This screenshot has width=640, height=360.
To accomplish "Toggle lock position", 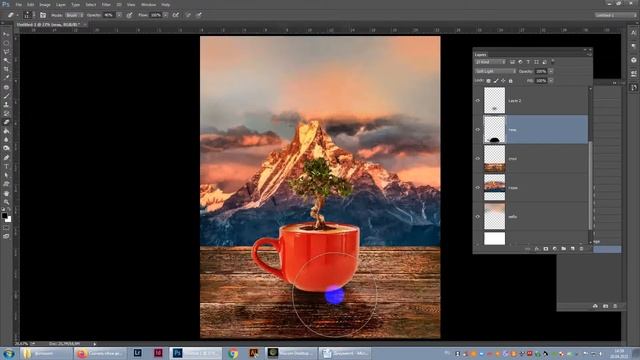I will (503, 81).
